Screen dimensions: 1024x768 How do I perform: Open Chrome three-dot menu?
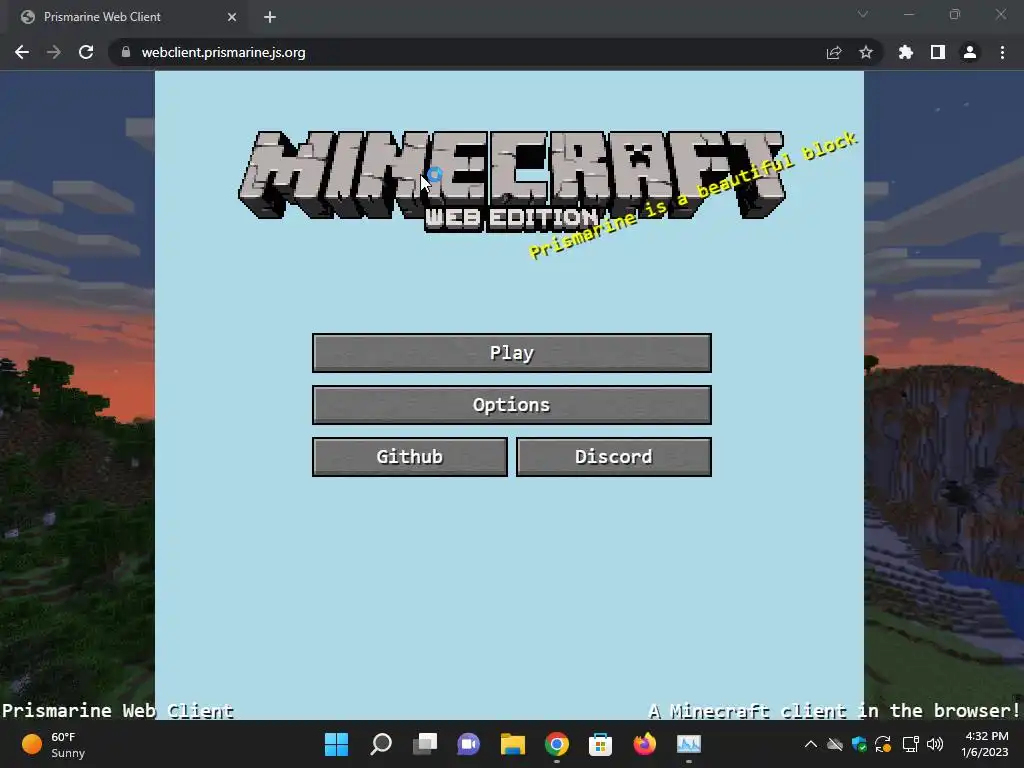tap(1002, 52)
